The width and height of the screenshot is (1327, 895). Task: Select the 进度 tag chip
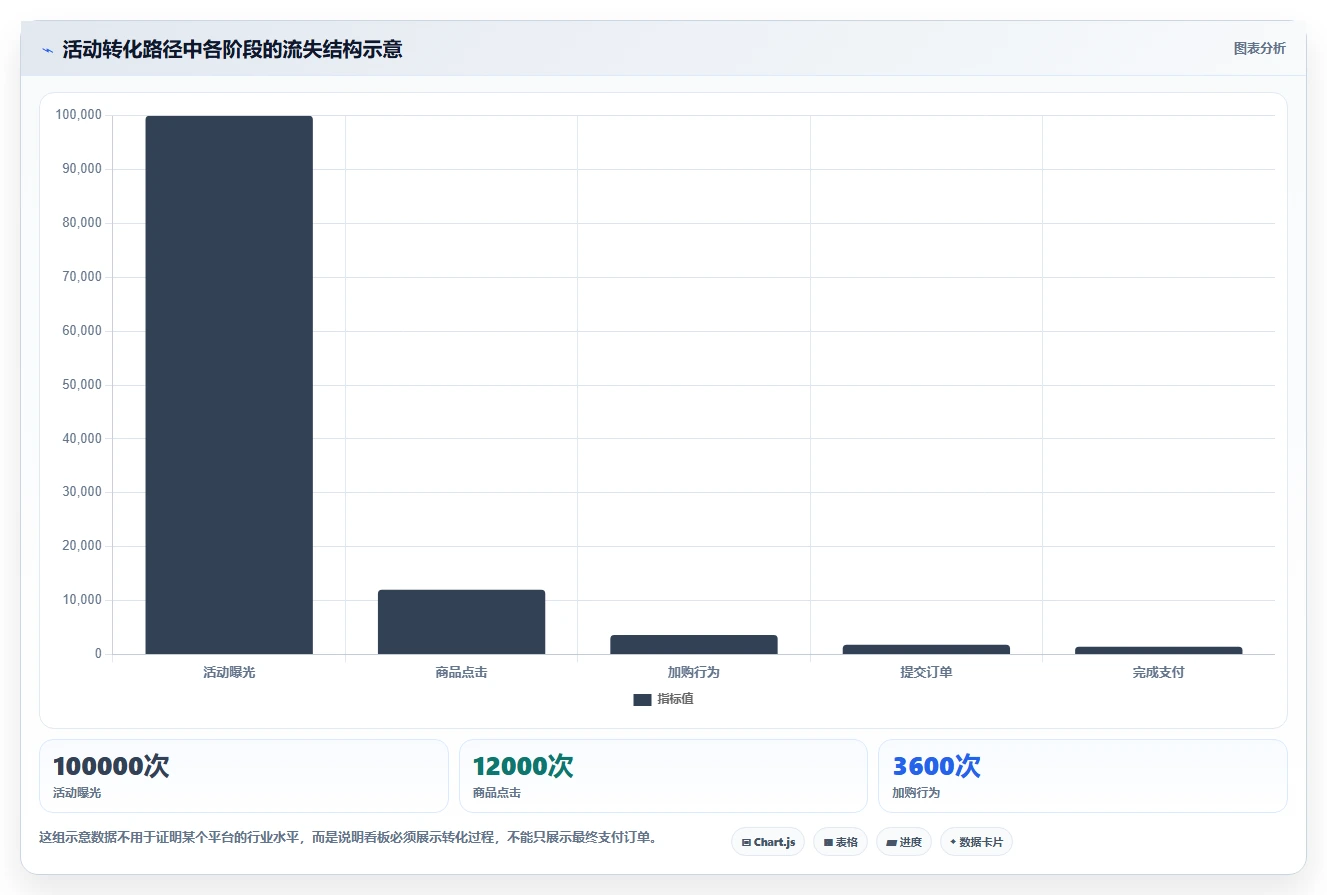(904, 842)
